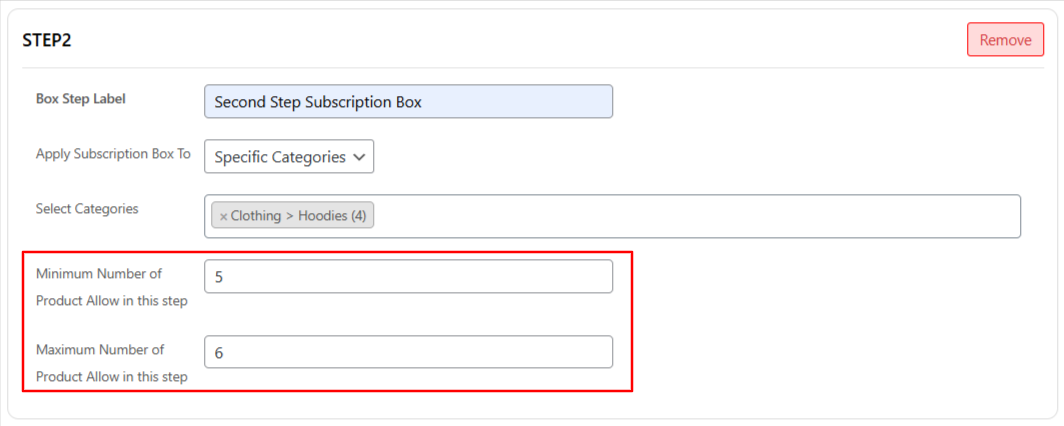Click the value 6 in maximum field
The height and width of the screenshot is (426, 1064).
click(x=219, y=353)
